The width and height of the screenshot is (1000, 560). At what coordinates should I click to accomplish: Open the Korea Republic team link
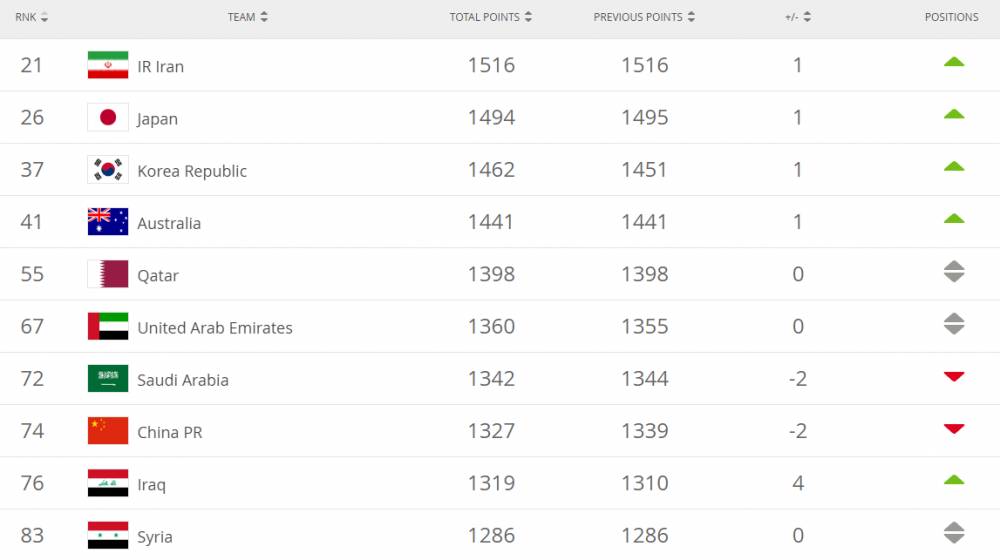192,171
